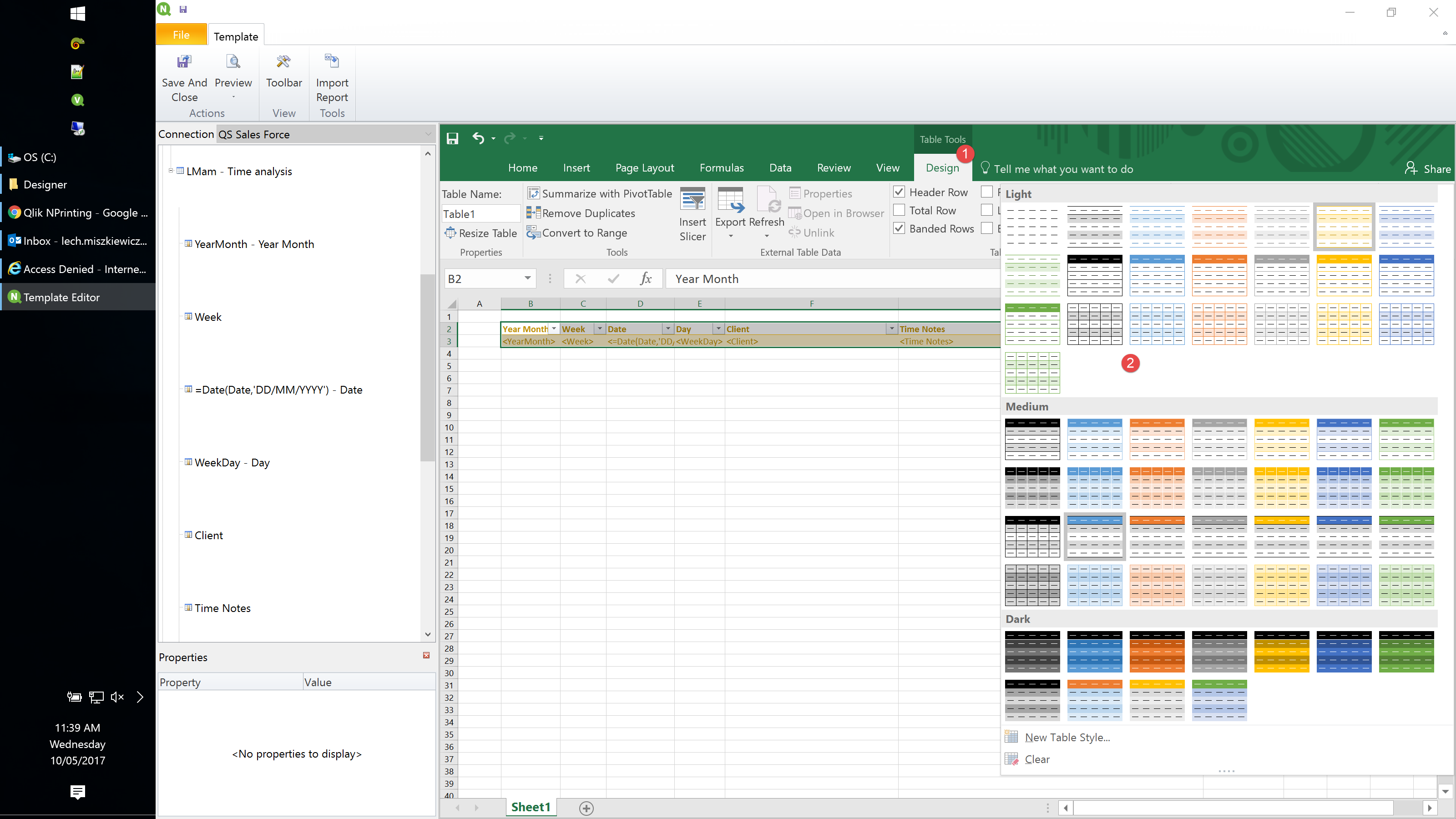This screenshot has height=819, width=1456.
Task: Open the Connection QS Sales Force dropdown
Action: [x=428, y=135]
